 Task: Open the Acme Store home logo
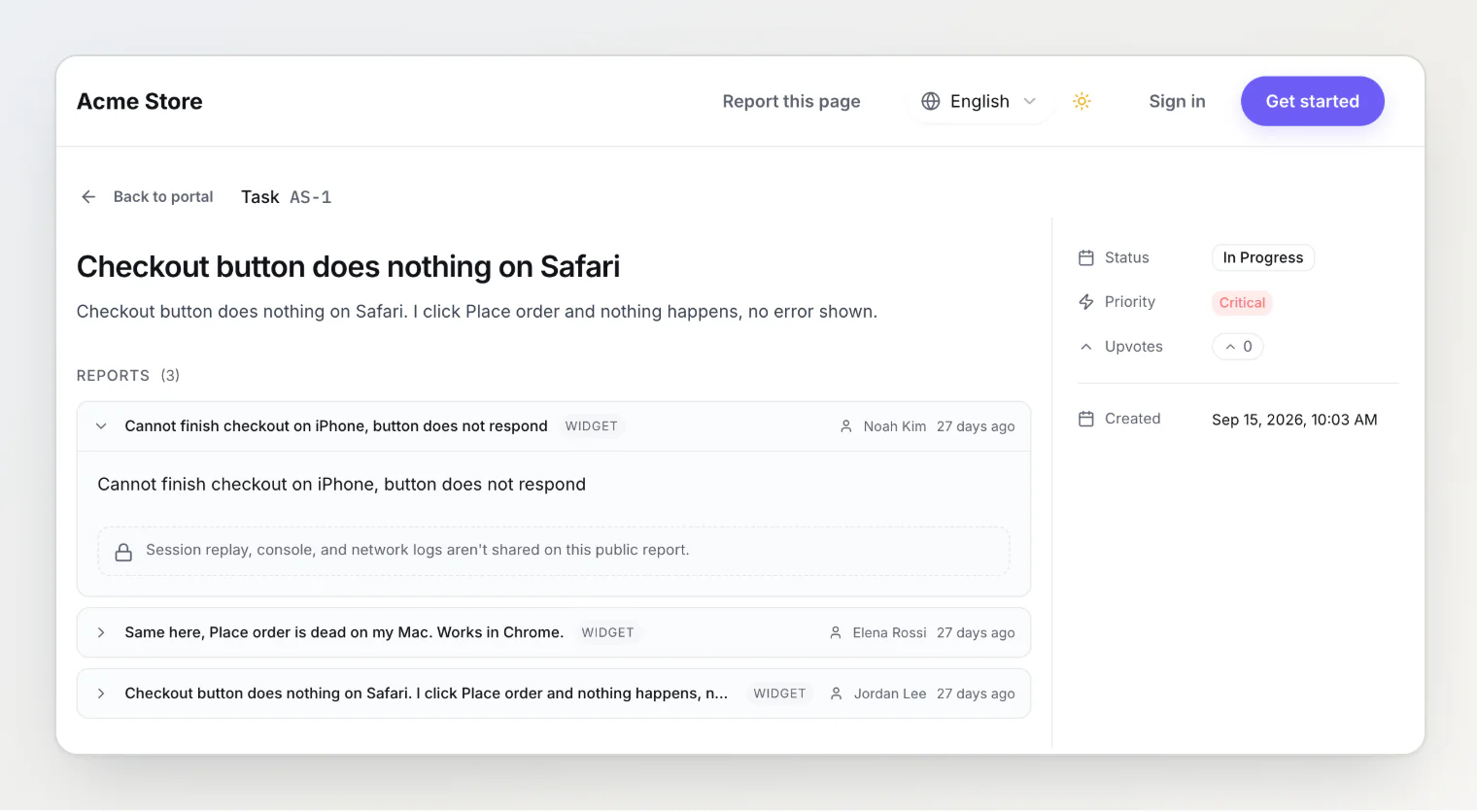point(140,101)
